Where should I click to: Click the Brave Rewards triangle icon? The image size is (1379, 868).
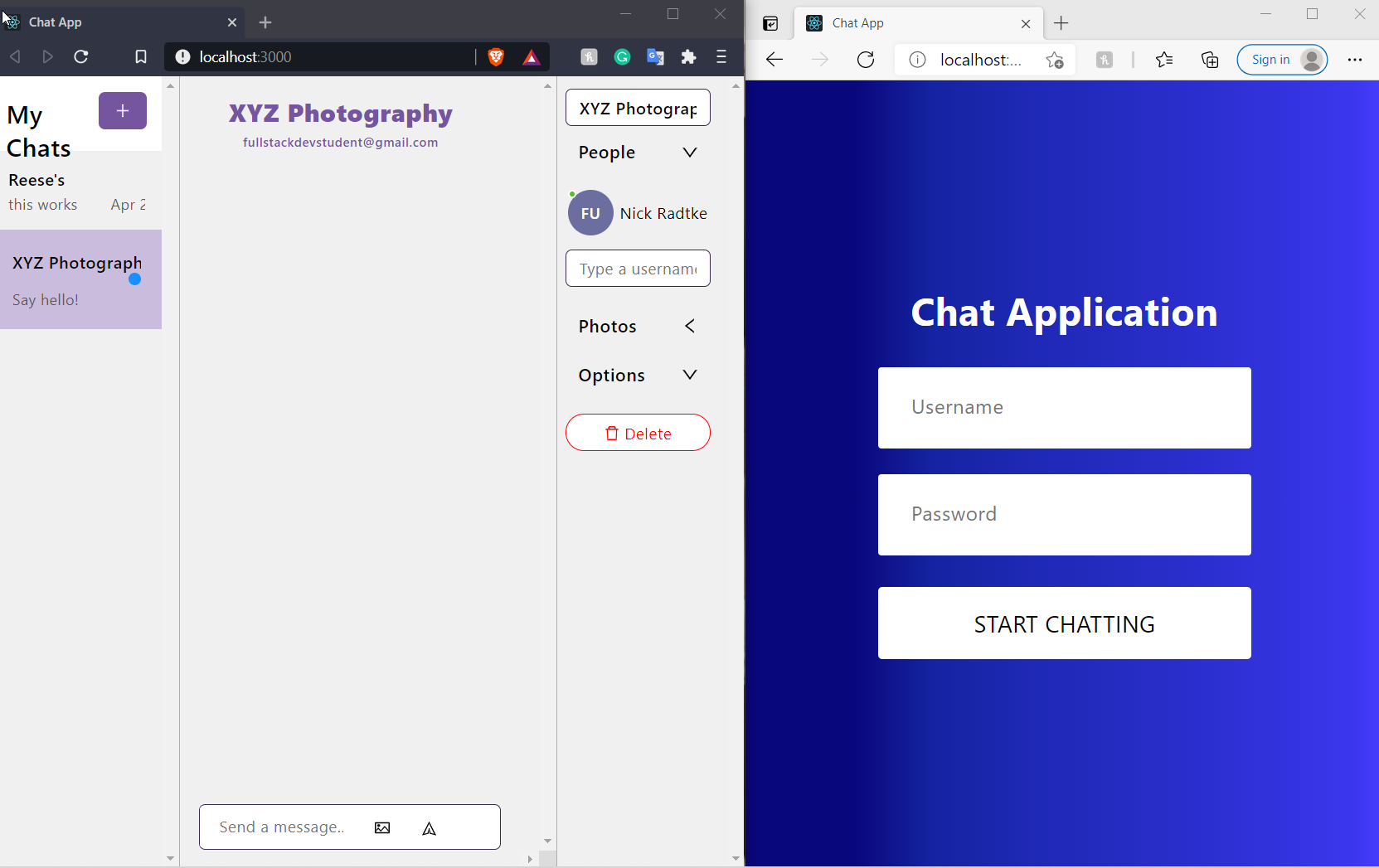(x=532, y=56)
